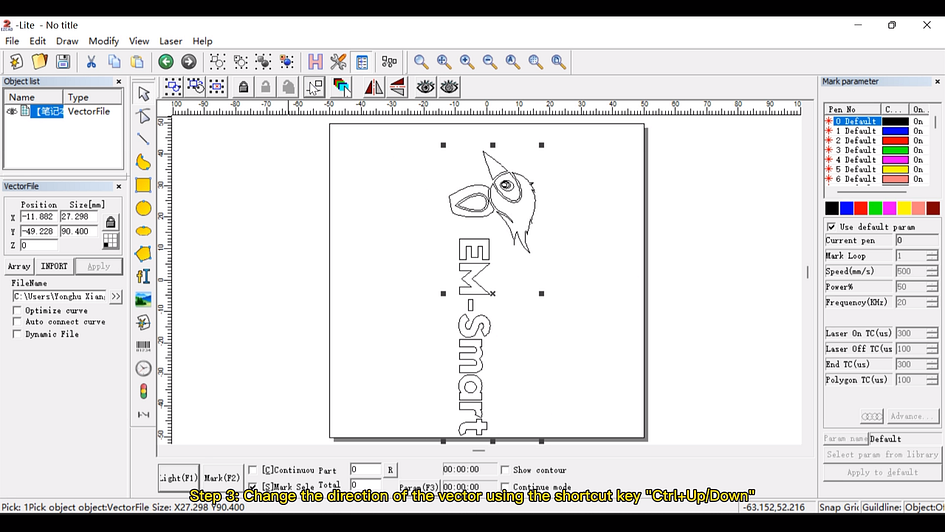945x532 pixels.
Task: Pick the red color swatch in palette
Action: point(861,208)
